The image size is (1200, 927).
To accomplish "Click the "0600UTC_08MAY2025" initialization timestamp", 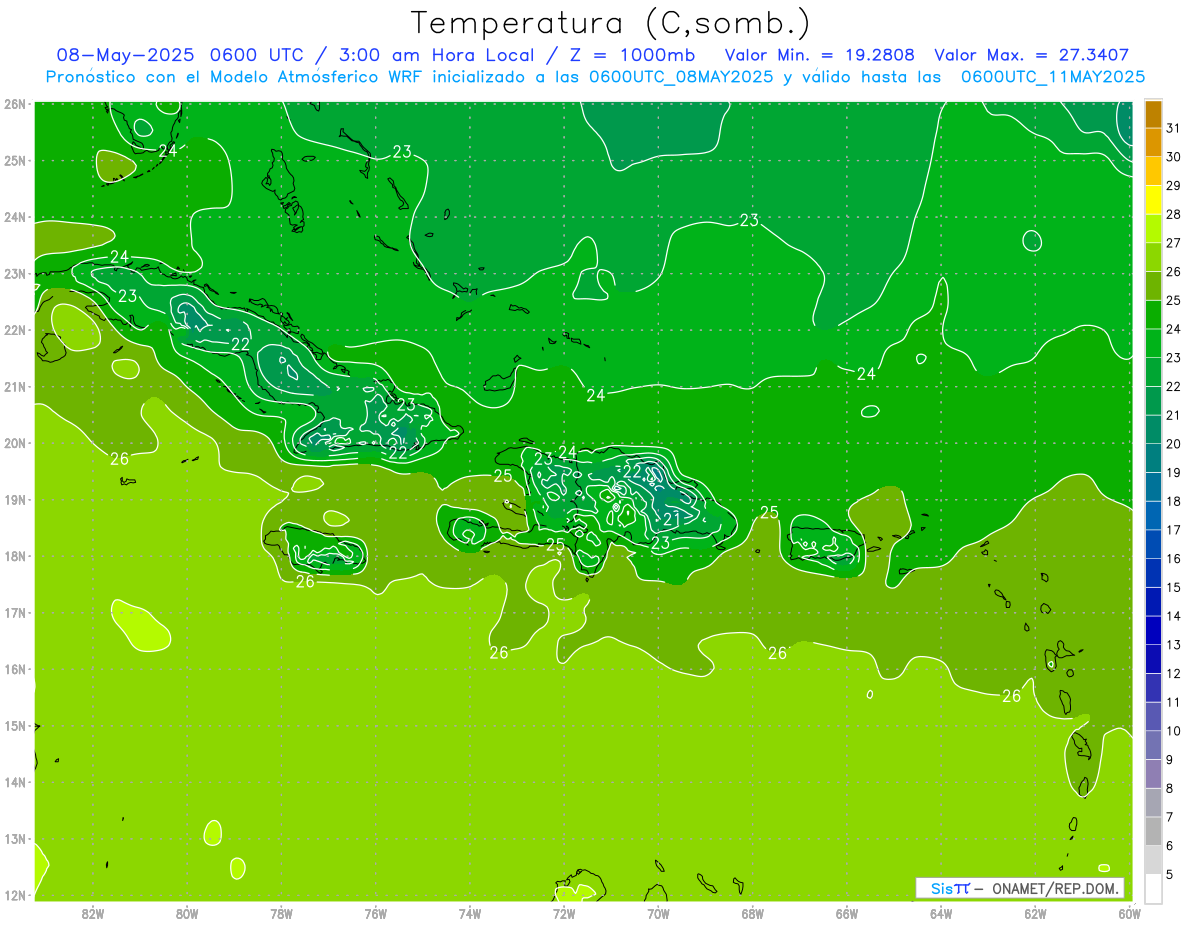I will point(681,77).
